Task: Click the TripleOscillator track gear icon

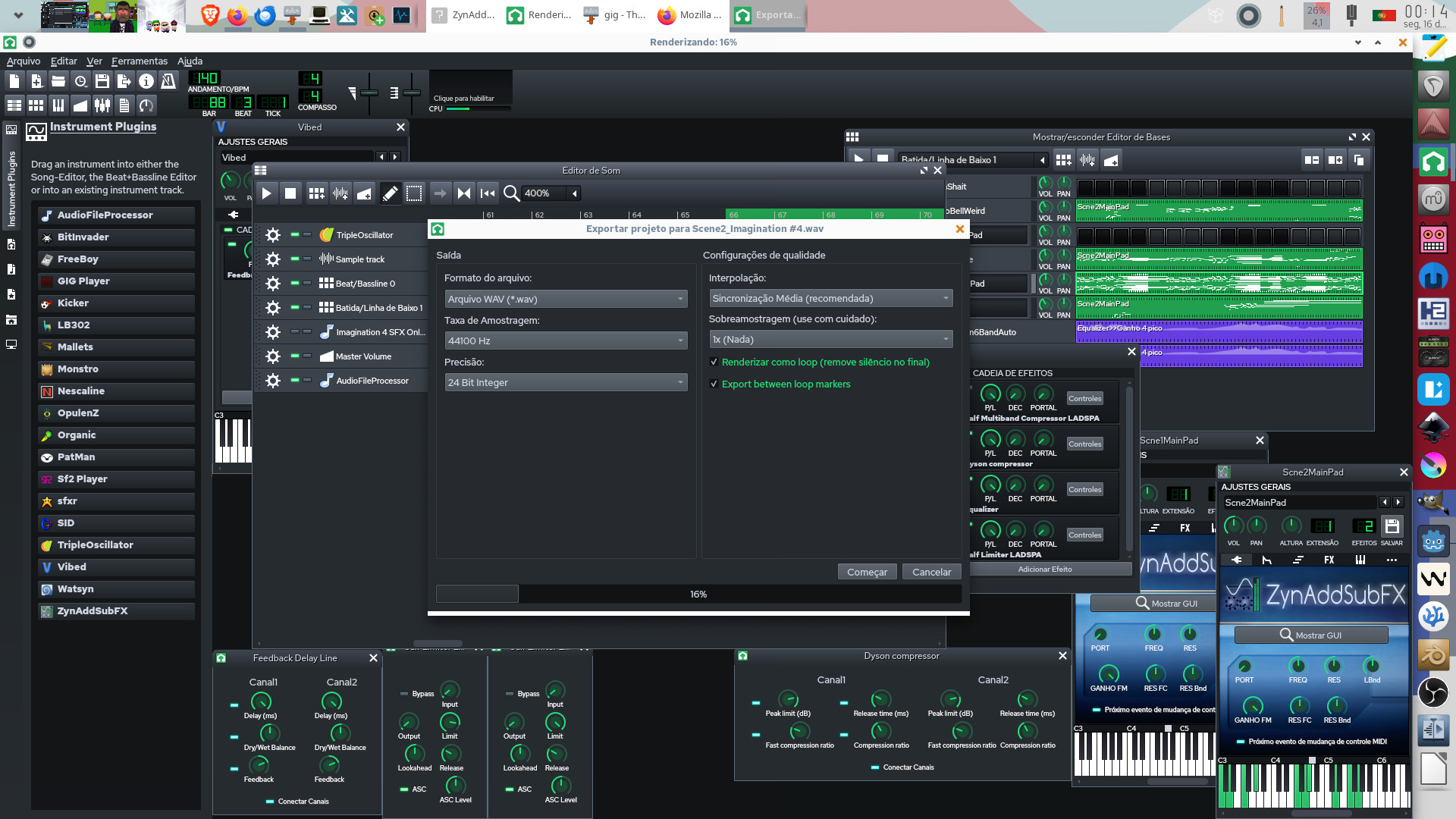Action: pos(273,235)
